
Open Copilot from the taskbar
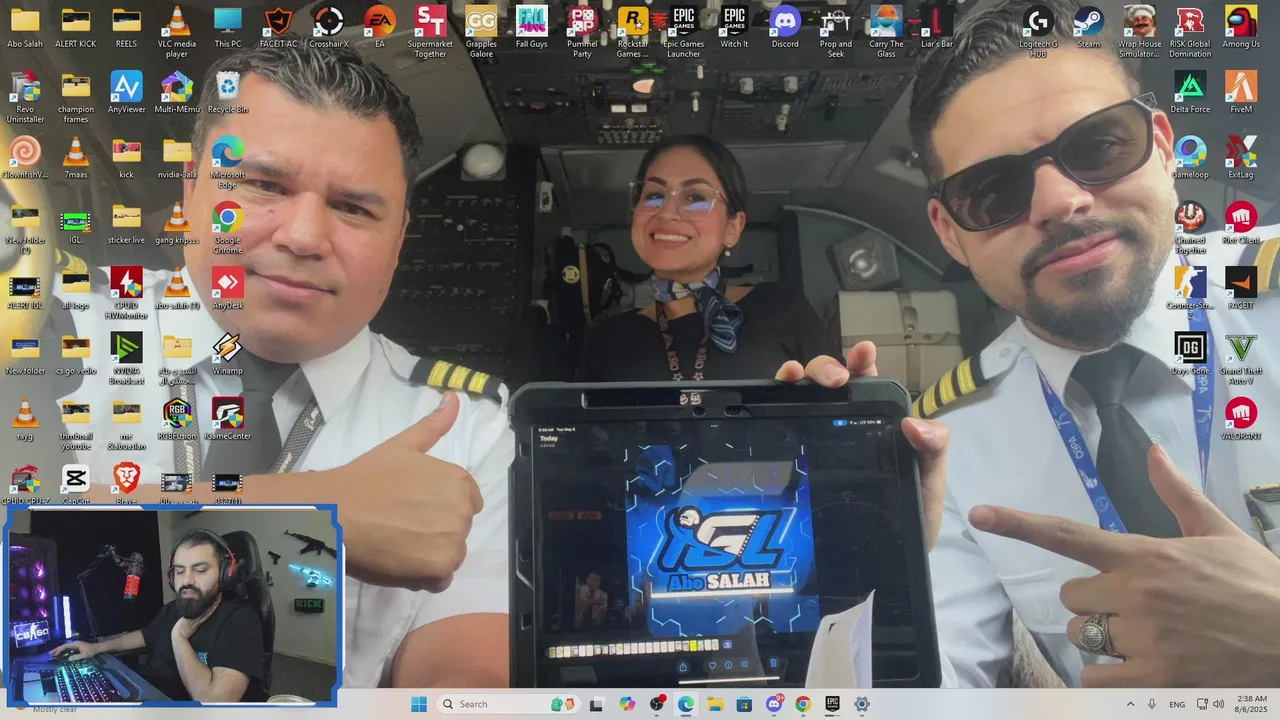627,704
